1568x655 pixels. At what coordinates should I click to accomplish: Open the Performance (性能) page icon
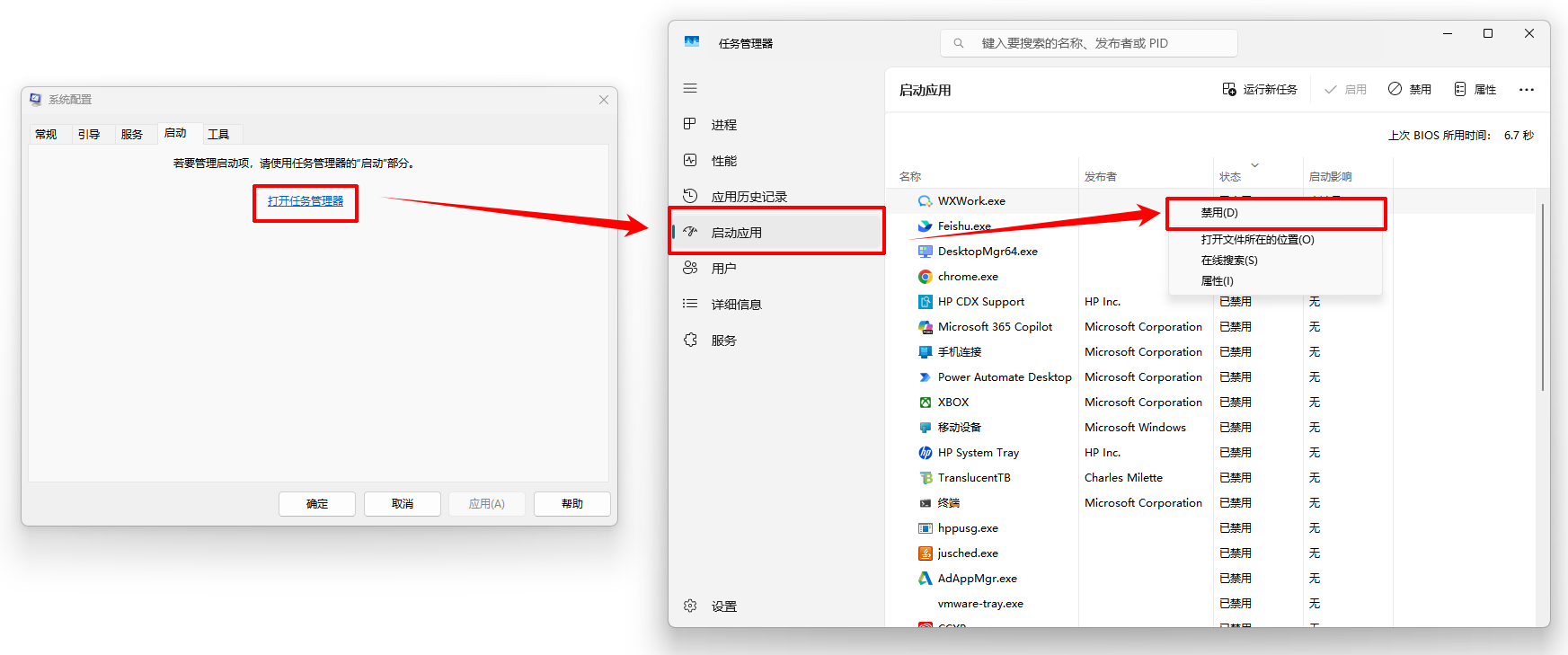690,161
